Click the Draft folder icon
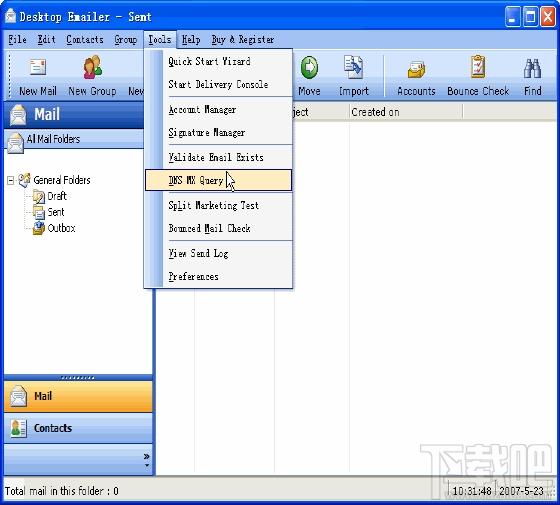 click(38, 196)
